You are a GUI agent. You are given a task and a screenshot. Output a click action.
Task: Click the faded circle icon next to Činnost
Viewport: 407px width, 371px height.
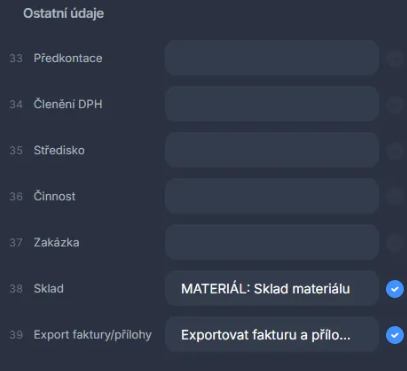pyautogui.click(x=395, y=197)
